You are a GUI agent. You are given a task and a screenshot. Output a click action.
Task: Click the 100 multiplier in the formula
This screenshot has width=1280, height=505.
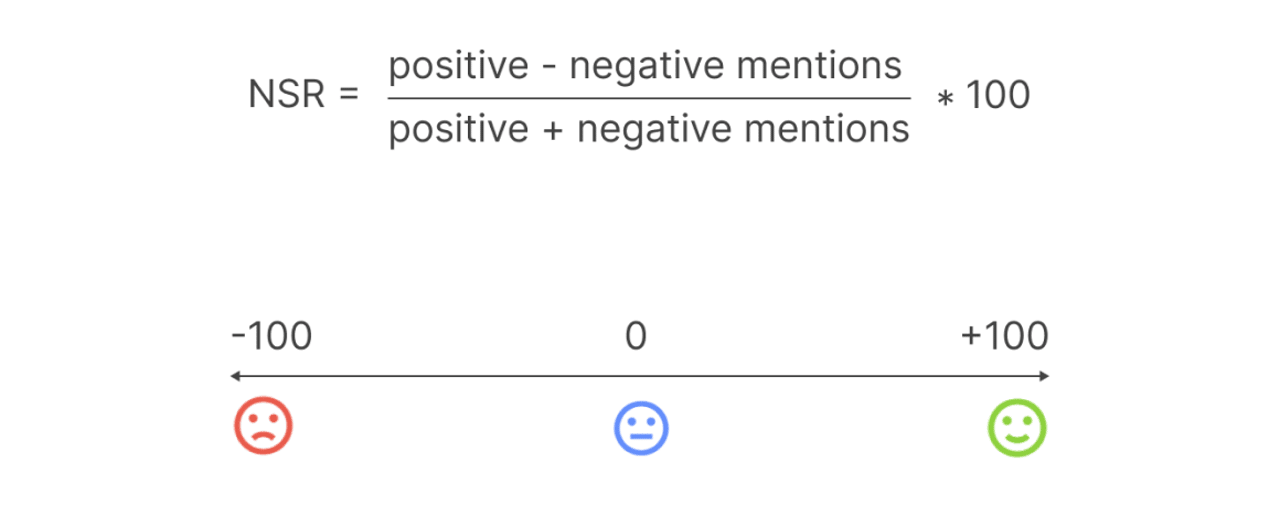(997, 96)
